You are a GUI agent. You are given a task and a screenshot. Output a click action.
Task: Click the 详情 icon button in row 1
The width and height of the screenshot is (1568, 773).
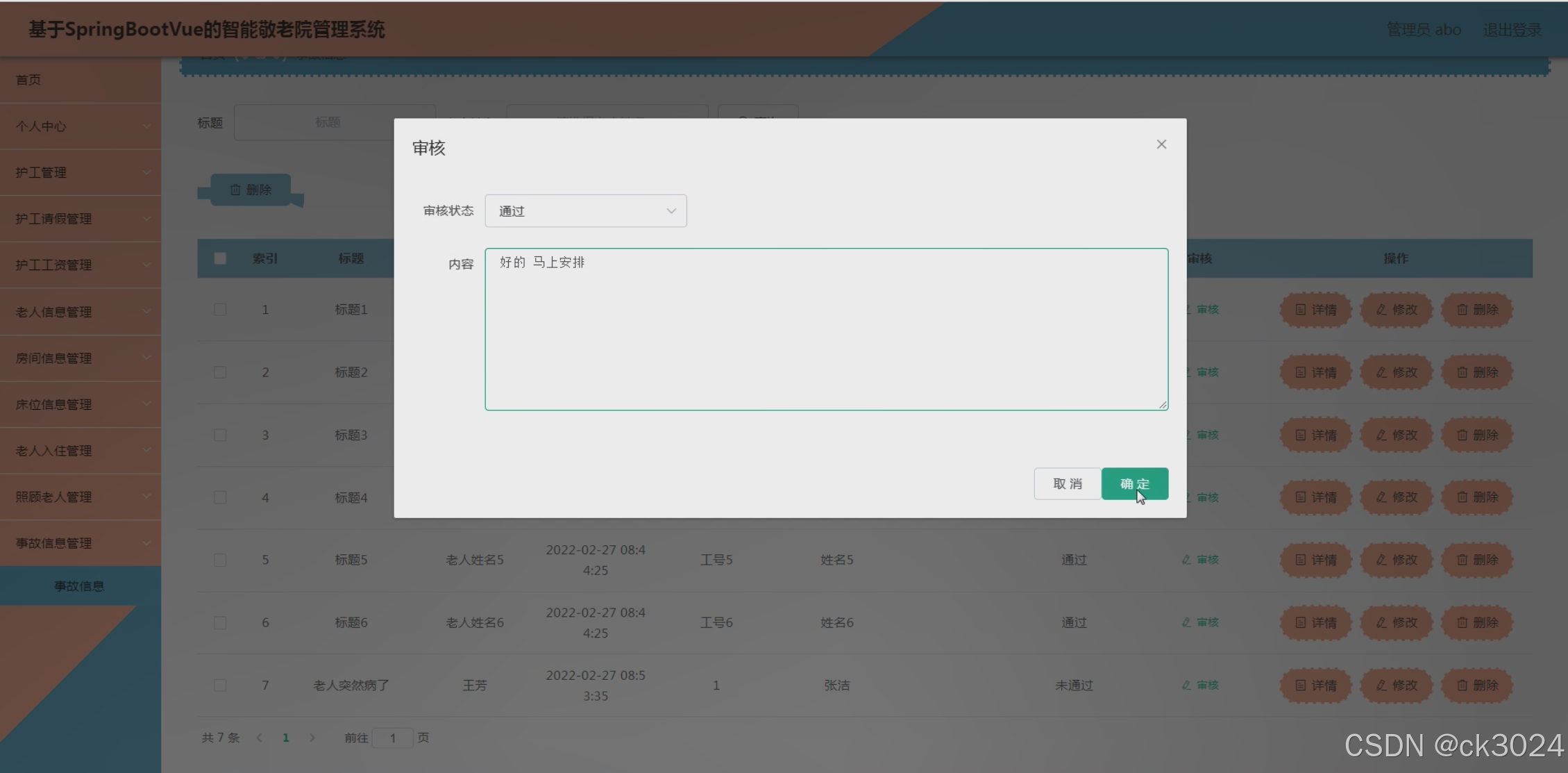click(1315, 310)
